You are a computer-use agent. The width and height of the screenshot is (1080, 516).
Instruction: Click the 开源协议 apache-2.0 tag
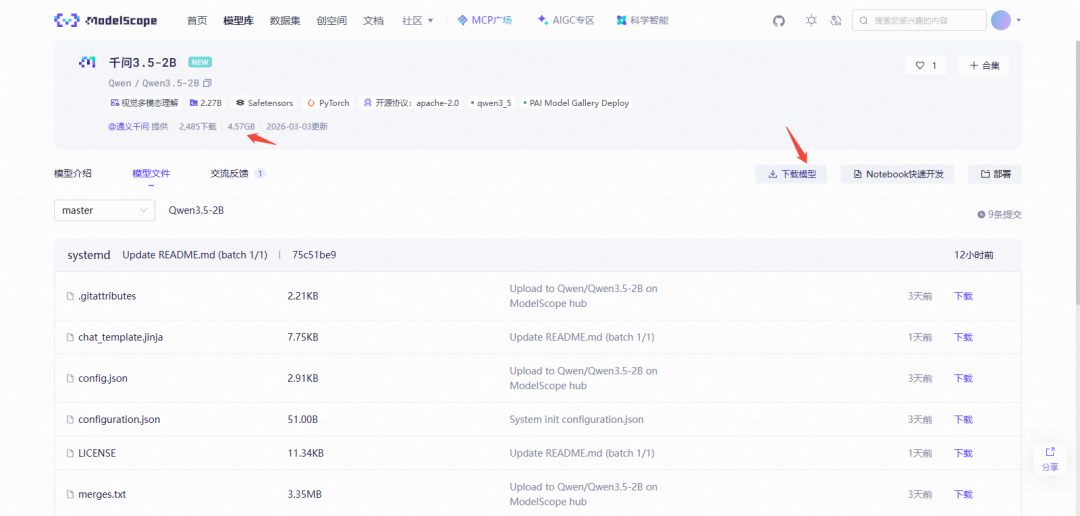[x=411, y=103]
